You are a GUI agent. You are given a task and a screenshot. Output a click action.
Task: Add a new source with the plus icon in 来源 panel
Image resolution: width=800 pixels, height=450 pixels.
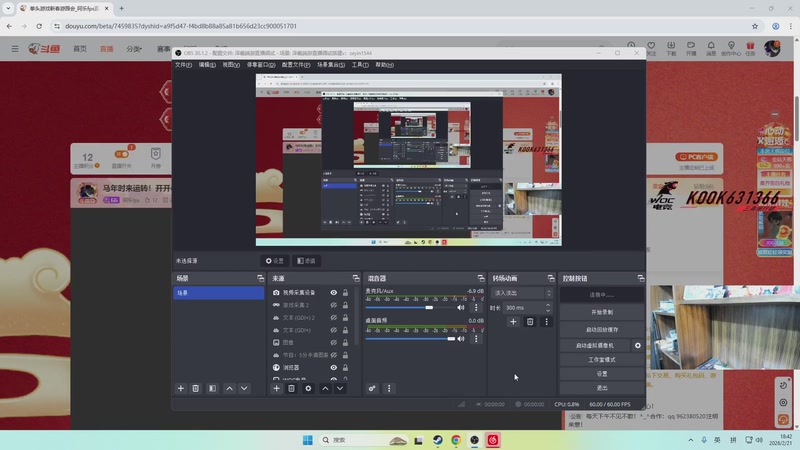277,388
